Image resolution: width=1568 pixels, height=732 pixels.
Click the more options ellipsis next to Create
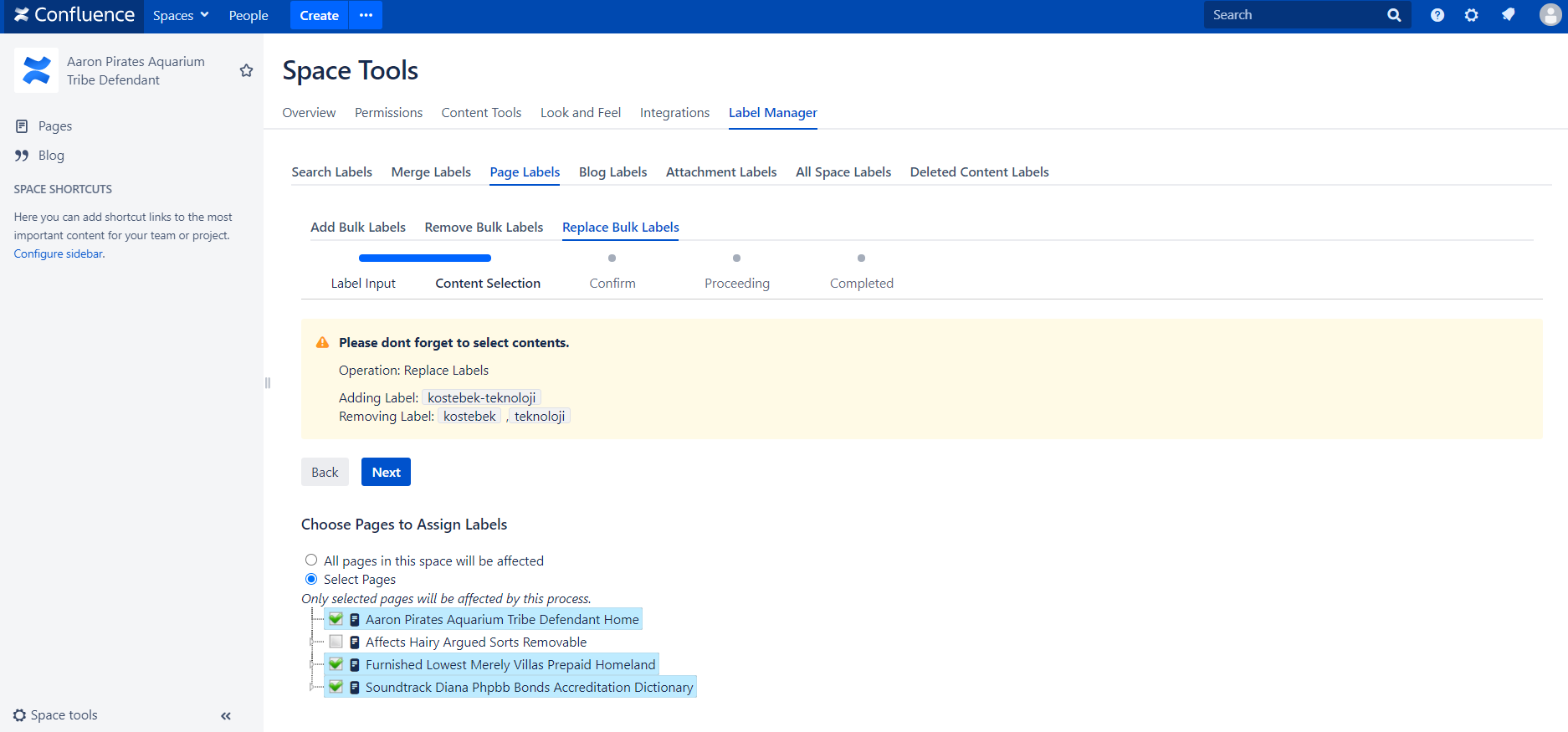[x=366, y=15]
